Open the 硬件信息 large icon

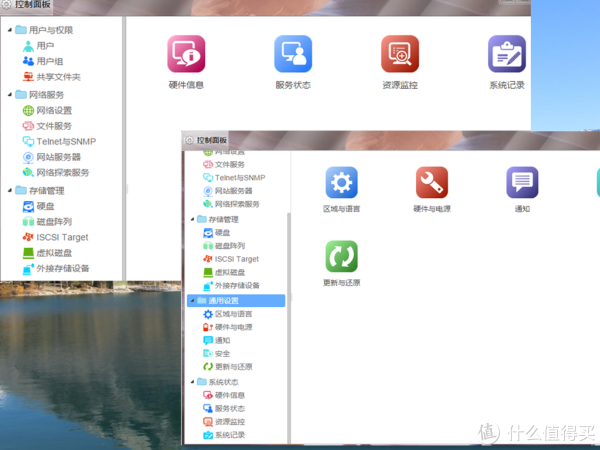click(x=186, y=54)
